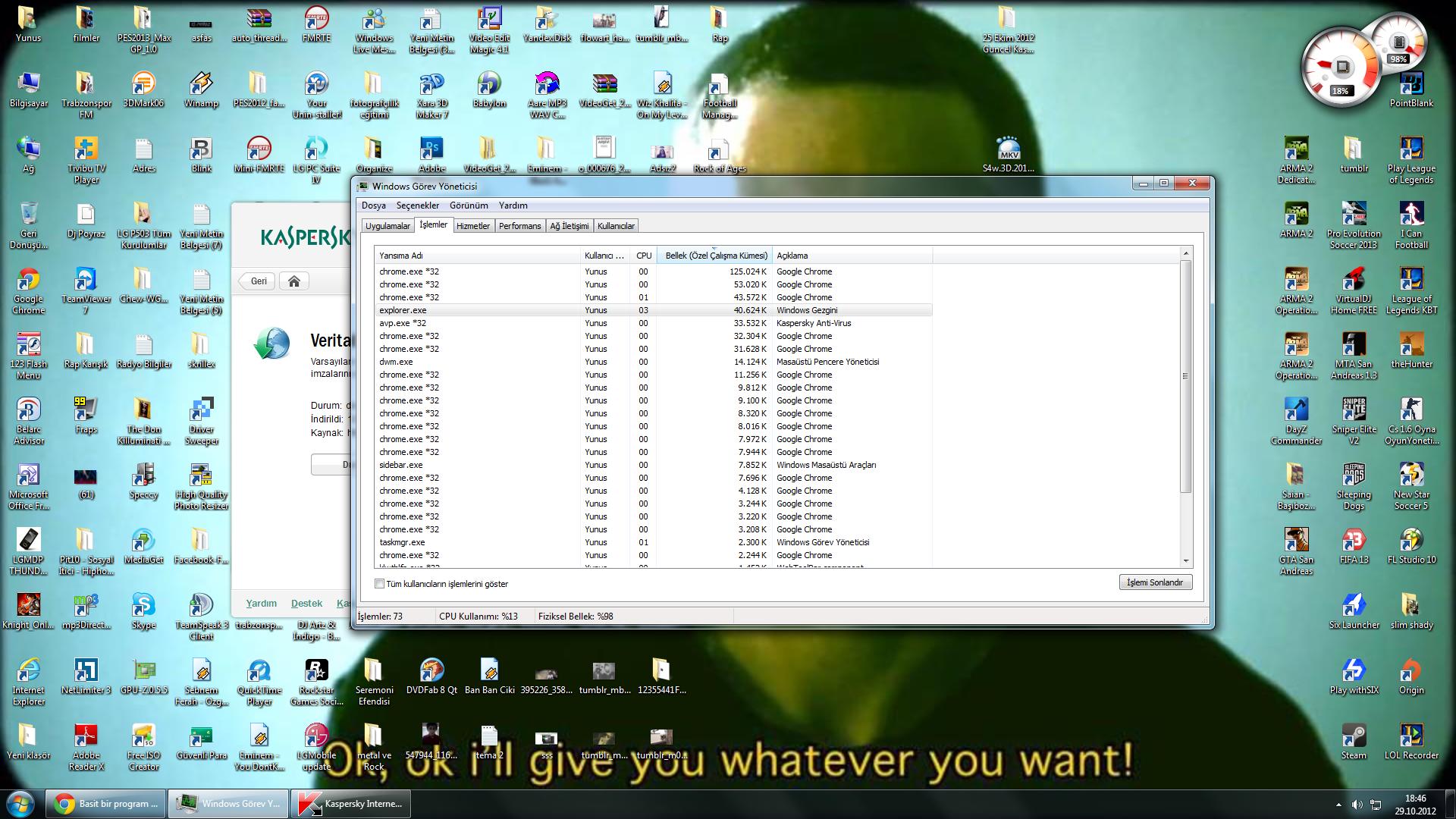Screen dimensions: 1456x819
Task: Open the FIFA 13 desktop icon
Action: (x=1354, y=546)
